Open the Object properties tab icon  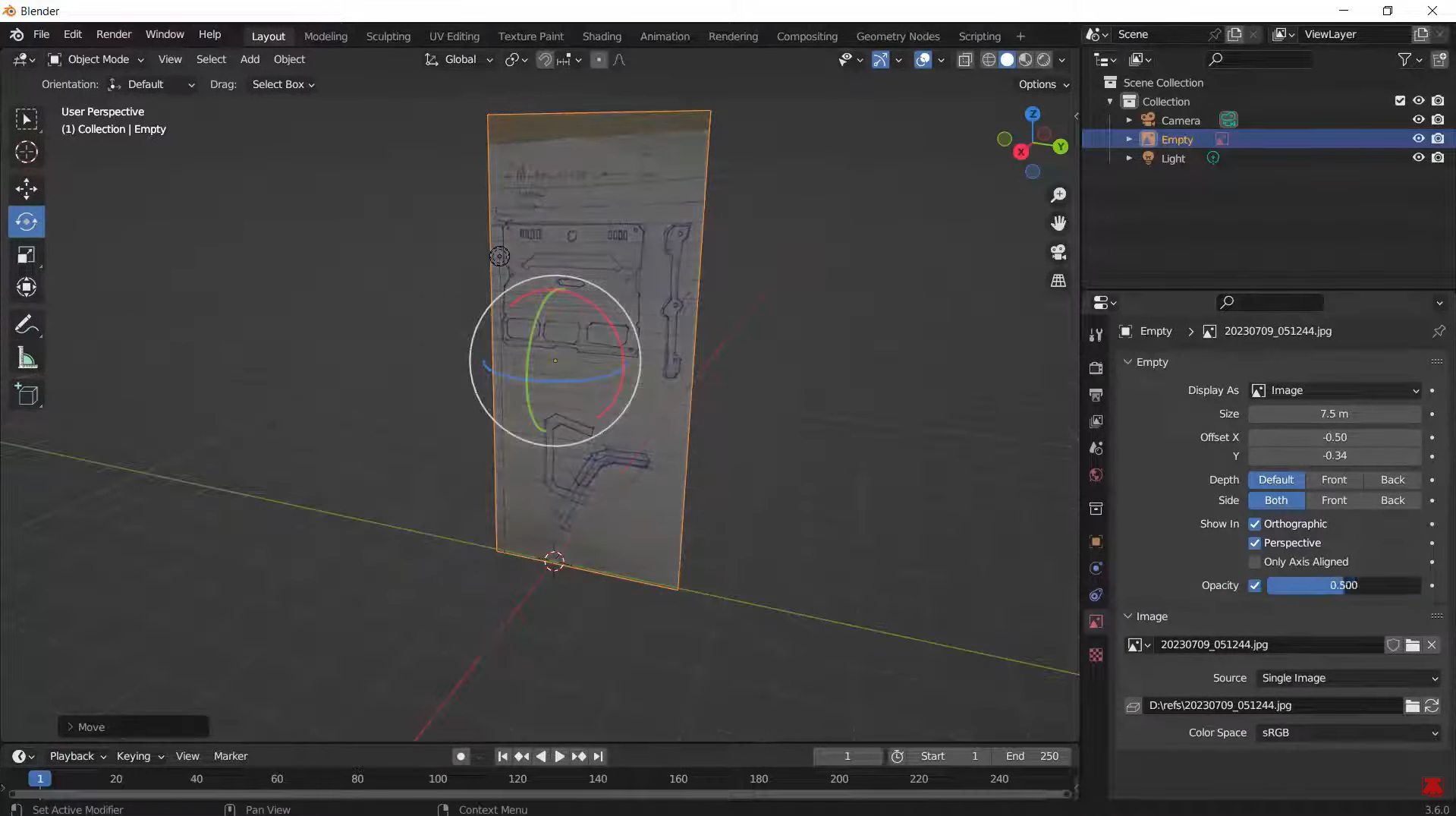pos(1096,541)
